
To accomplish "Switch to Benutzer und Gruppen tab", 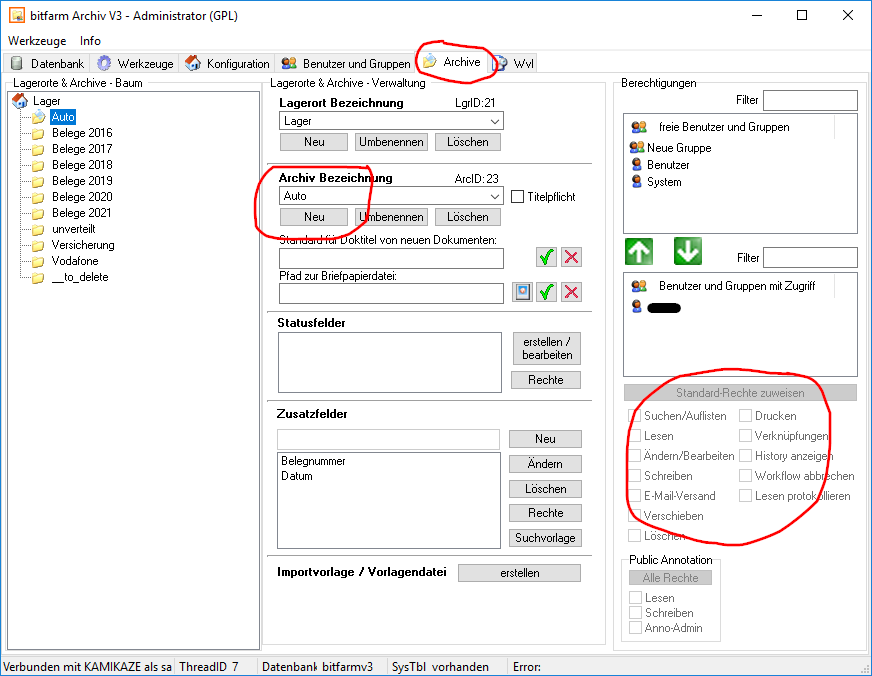I will [345, 63].
